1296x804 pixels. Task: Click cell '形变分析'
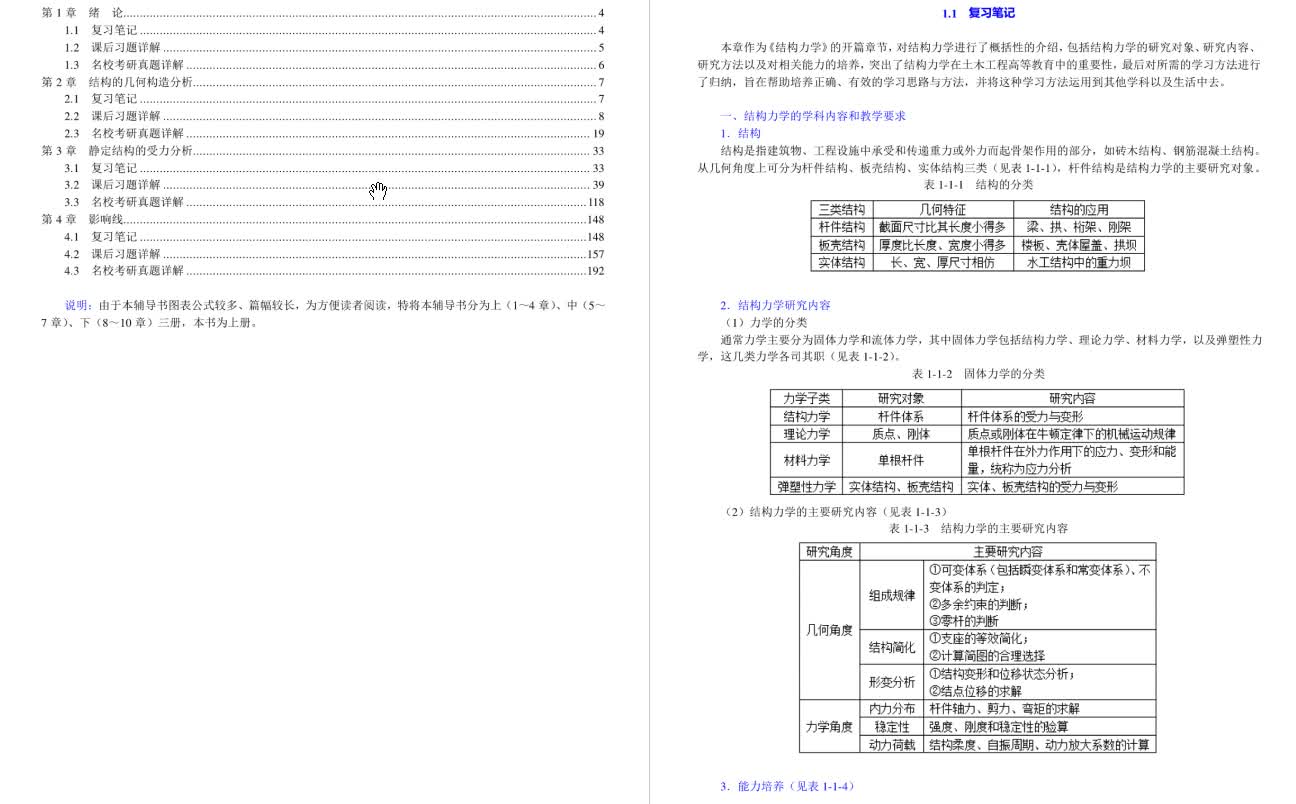click(x=892, y=682)
